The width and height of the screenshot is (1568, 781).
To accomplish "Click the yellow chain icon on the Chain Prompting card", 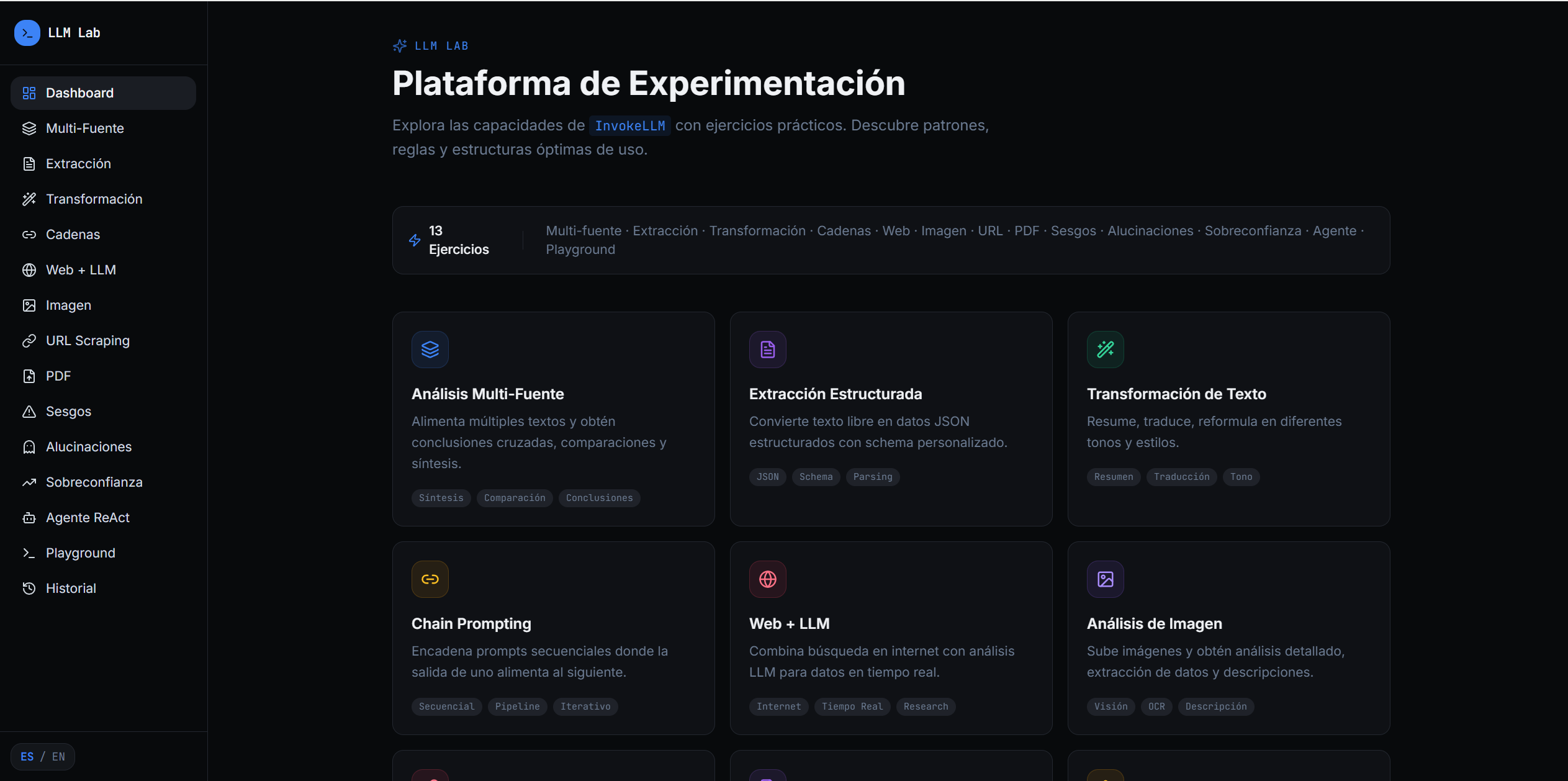I will (x=430, y=579).
